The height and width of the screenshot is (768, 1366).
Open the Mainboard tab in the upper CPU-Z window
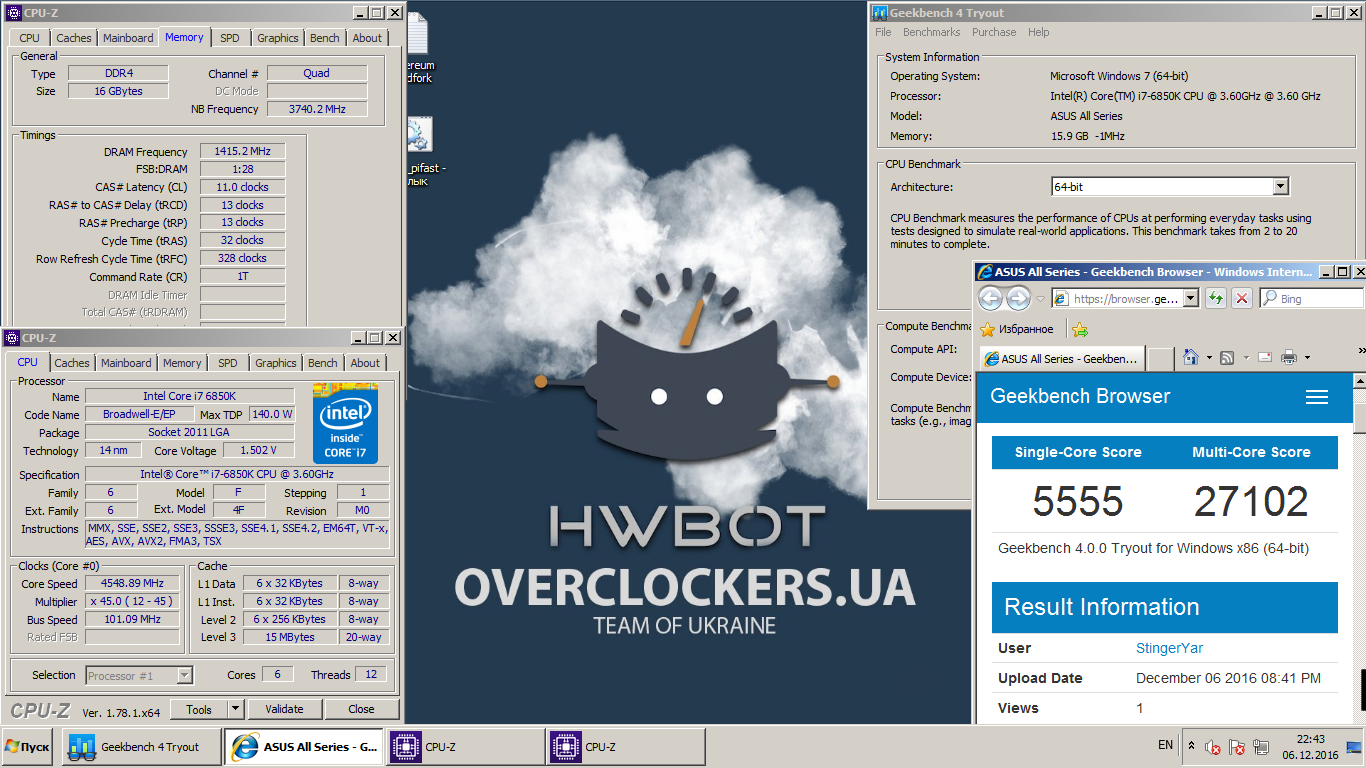(128, 38)
